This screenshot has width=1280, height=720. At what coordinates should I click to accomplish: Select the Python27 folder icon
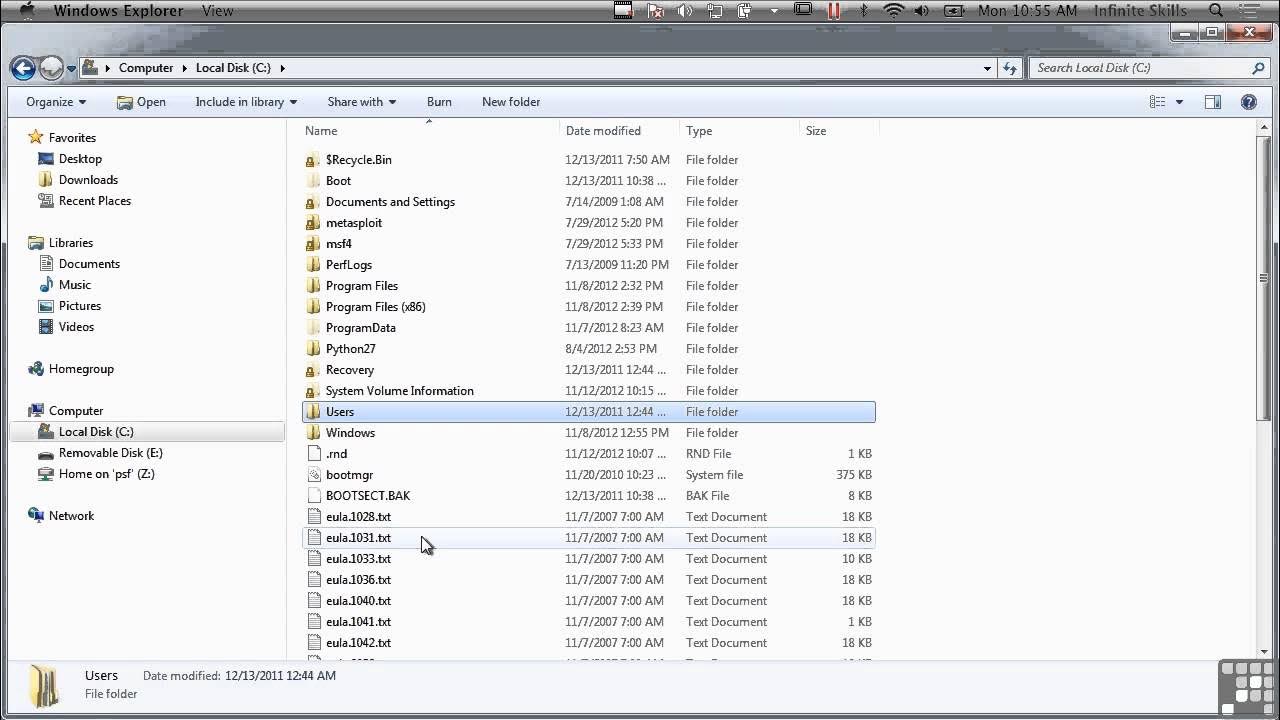click(313, 349)
